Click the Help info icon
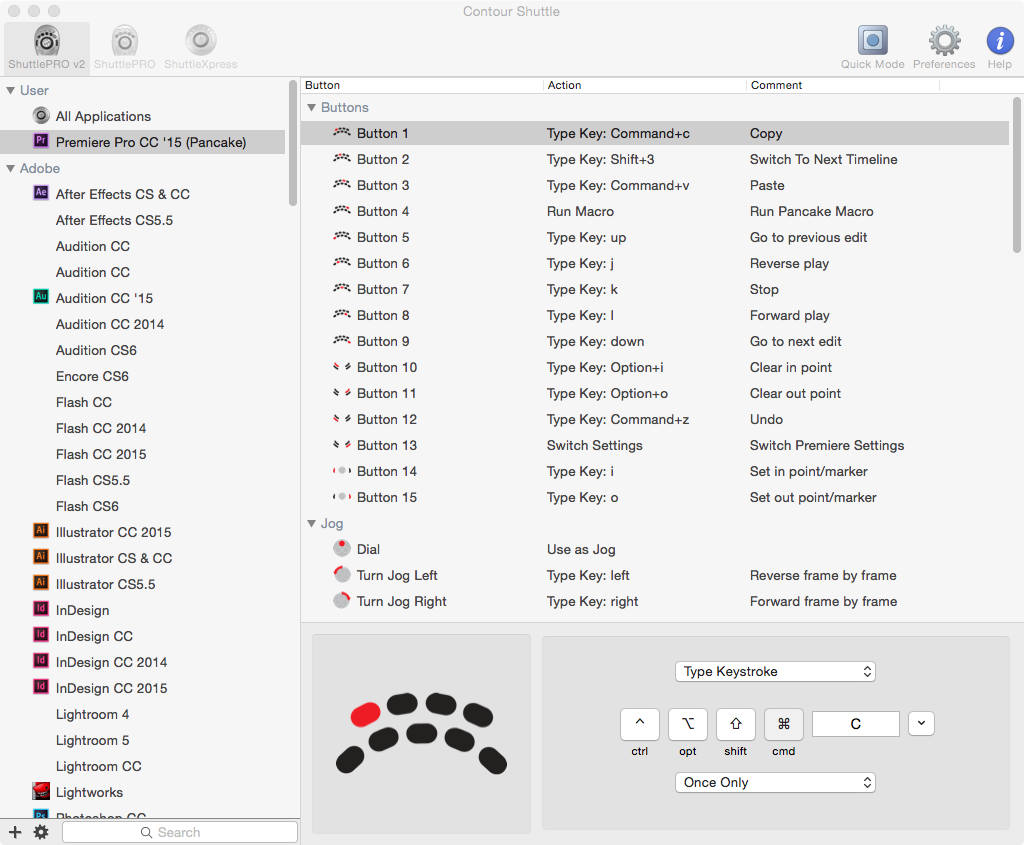 [x=999, y=45]
